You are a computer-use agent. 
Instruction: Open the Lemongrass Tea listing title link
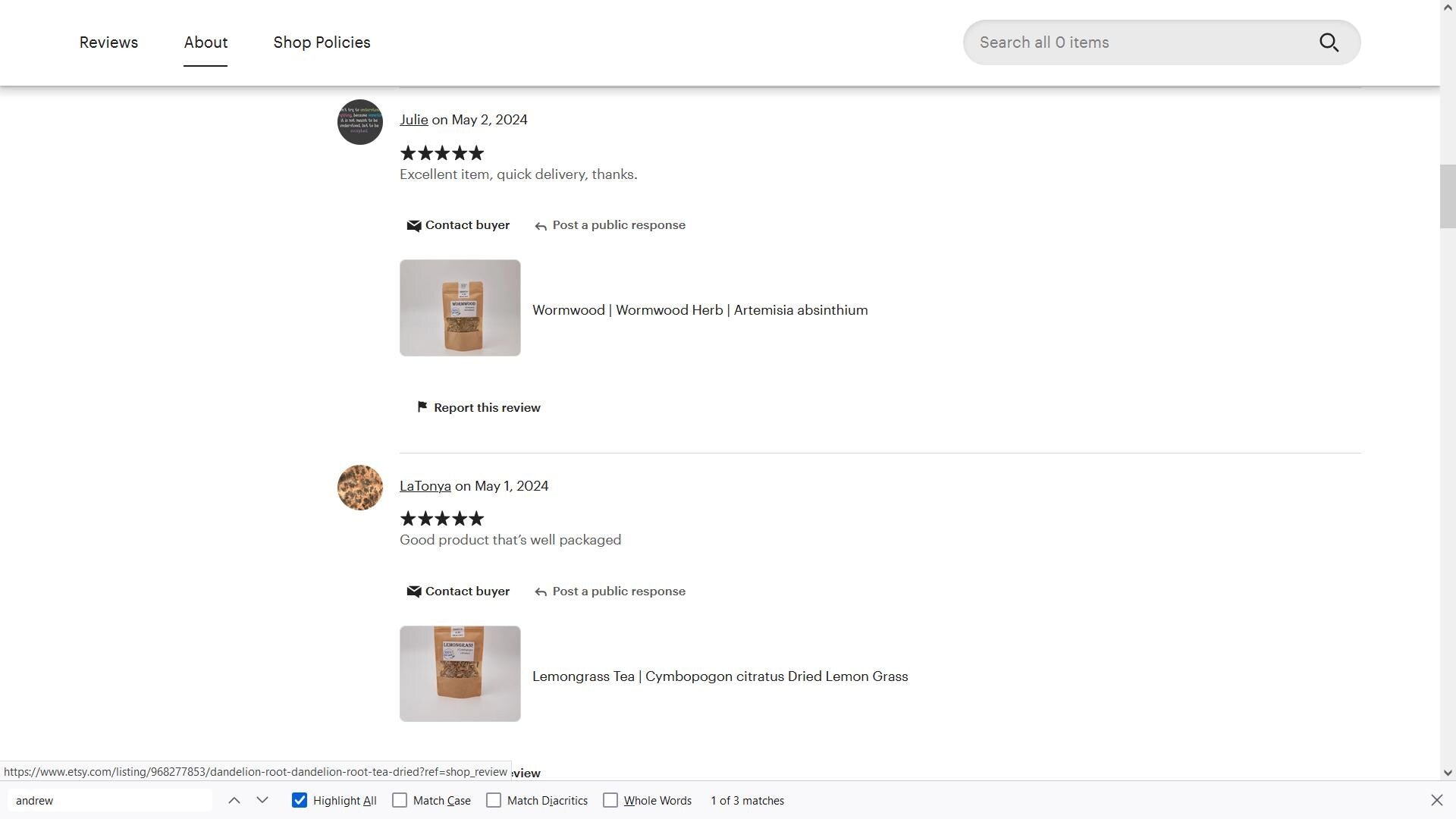click(720, 676)
